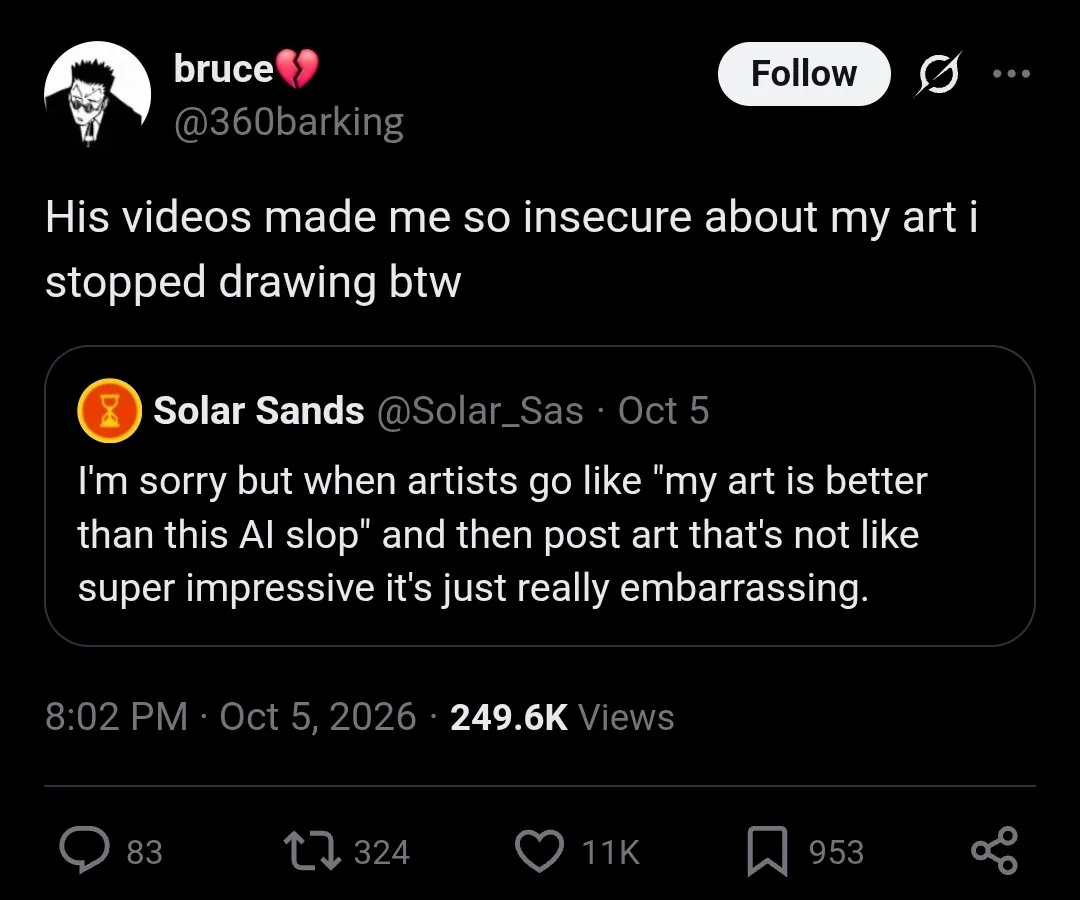Click the quoted tweet's Oct 5 date
This screenshot has width=1080, height=900.
tap(663, 410)
